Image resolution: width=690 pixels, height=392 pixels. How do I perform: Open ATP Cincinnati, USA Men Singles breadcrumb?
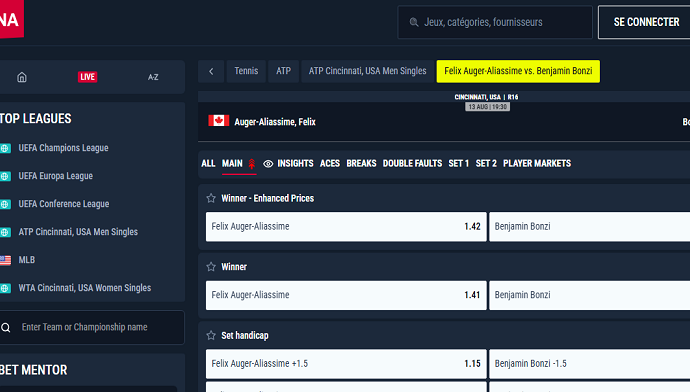(x=367, y=71)
